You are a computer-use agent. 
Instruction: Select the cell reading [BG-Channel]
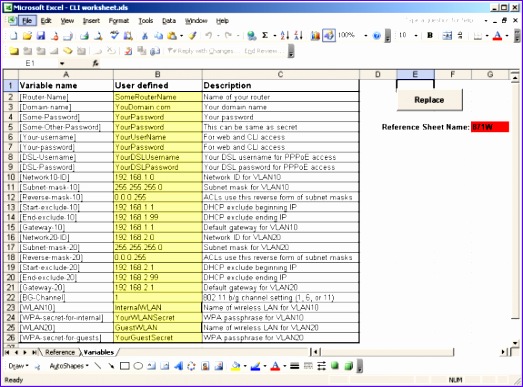point(66,298)
